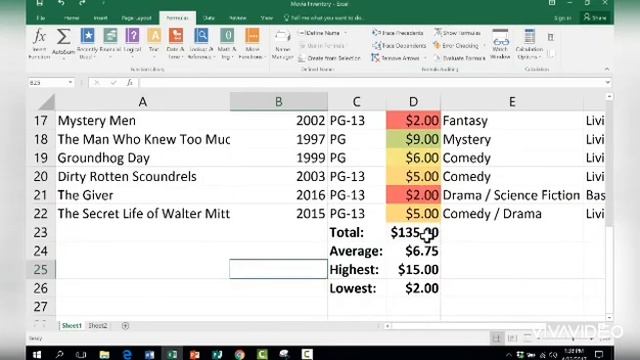Click the Share button
The width and height of the screenshot is (640, 360).
tap(596, 18)
